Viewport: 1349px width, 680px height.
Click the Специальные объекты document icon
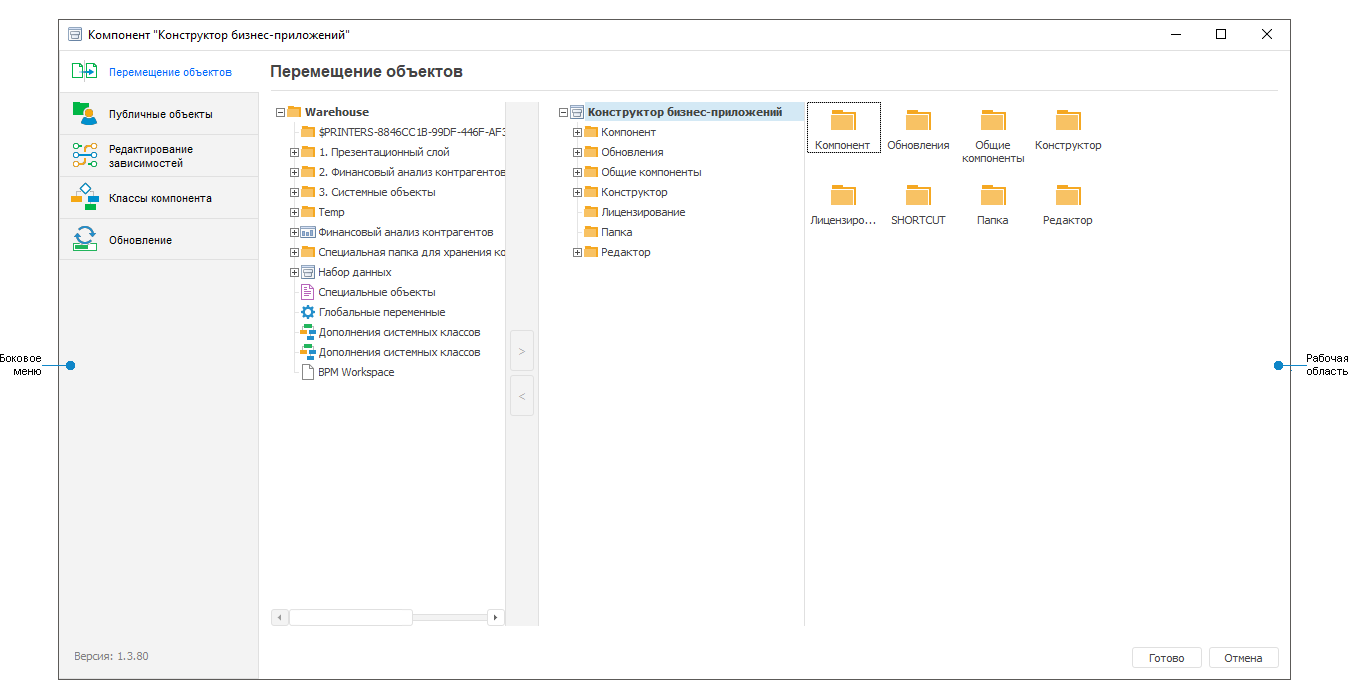308,291
